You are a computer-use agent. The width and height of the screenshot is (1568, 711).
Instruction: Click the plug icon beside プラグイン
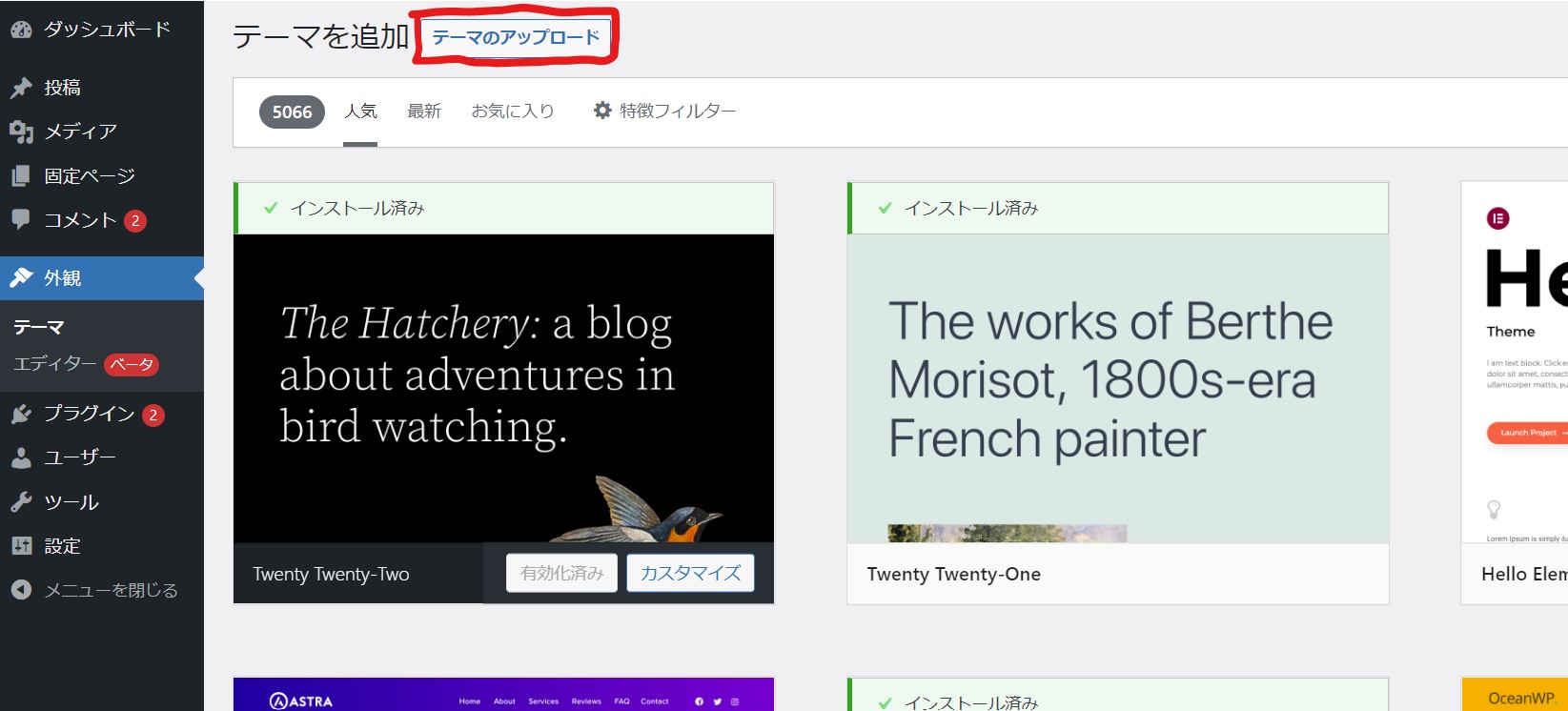pos(21,414)
